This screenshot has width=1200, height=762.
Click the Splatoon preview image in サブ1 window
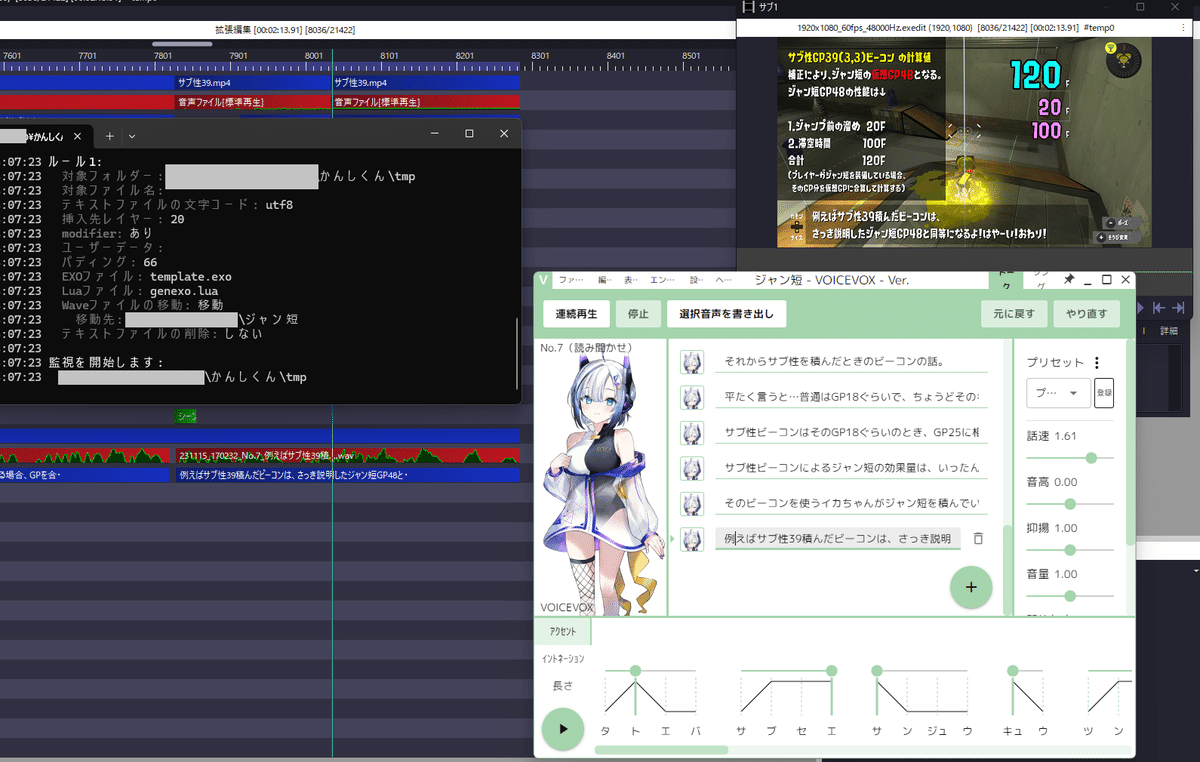(x=964, y=143)
